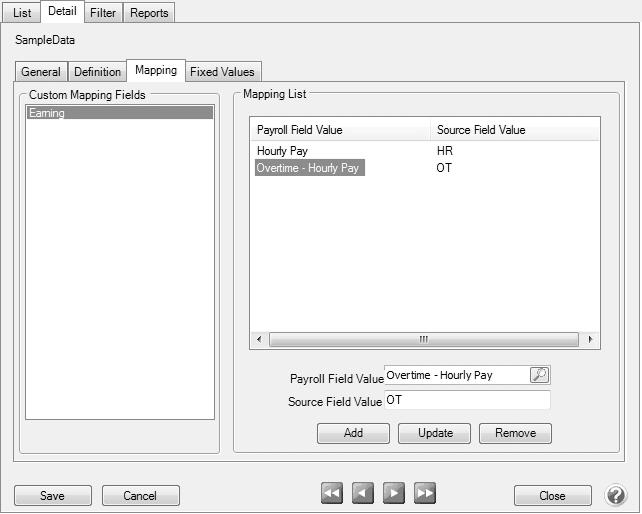Image resolution: width=642 pixels, height=514 pixels.
Task: Switch to the List tab
Action: click(22, 13)
